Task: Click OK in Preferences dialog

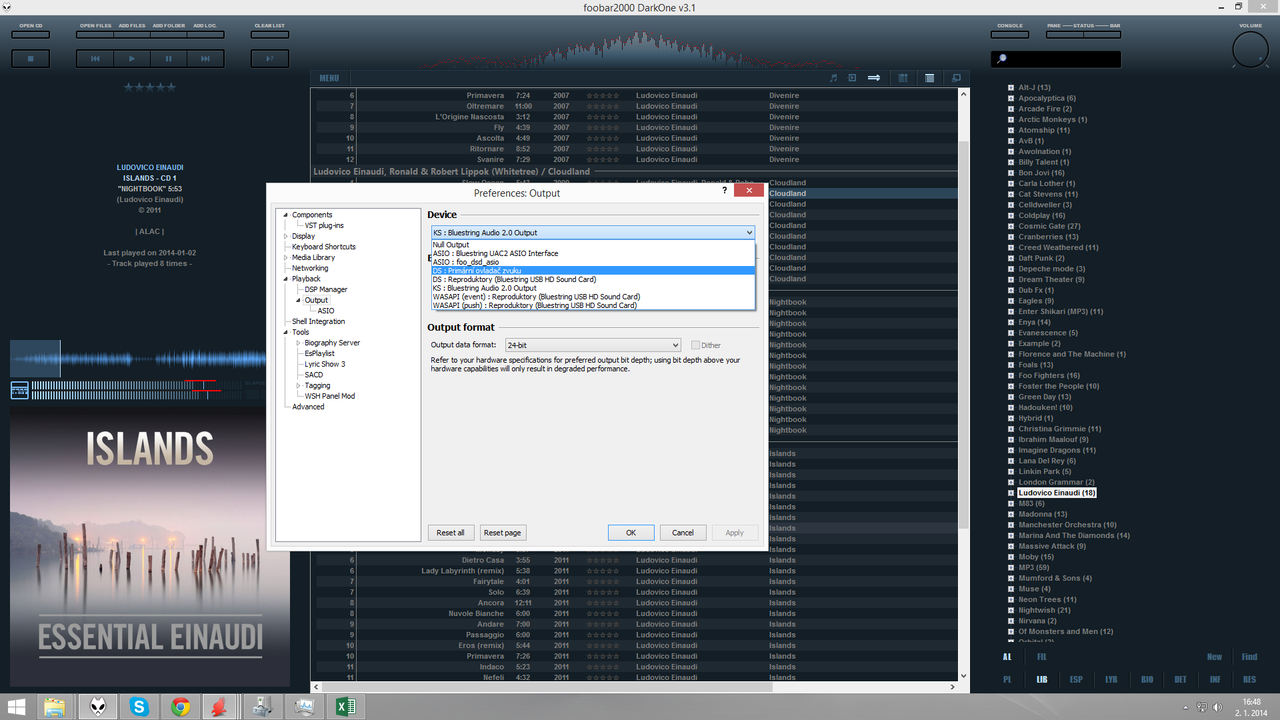Action: pyautogui.click(x=631, y=533)
